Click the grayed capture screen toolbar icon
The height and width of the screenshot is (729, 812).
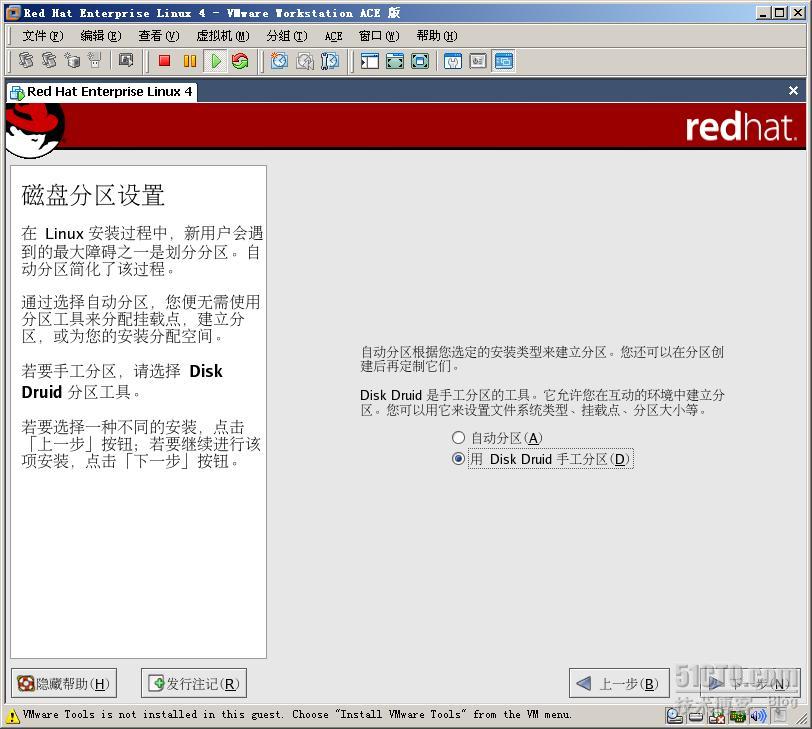coord(125,61)
